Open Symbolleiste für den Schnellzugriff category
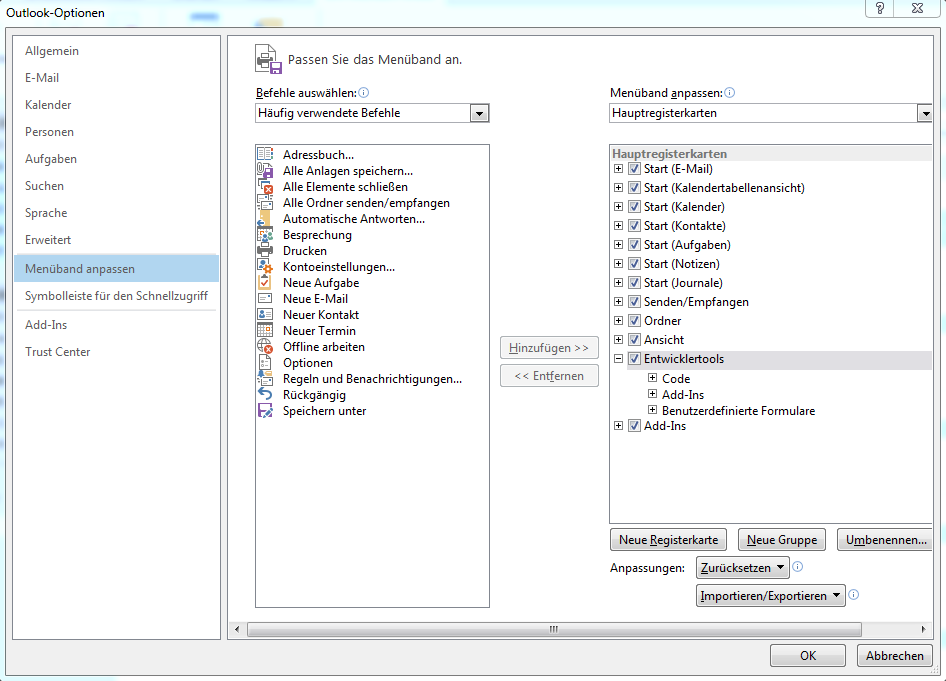 pyautogui.click(x=116, y=296)
